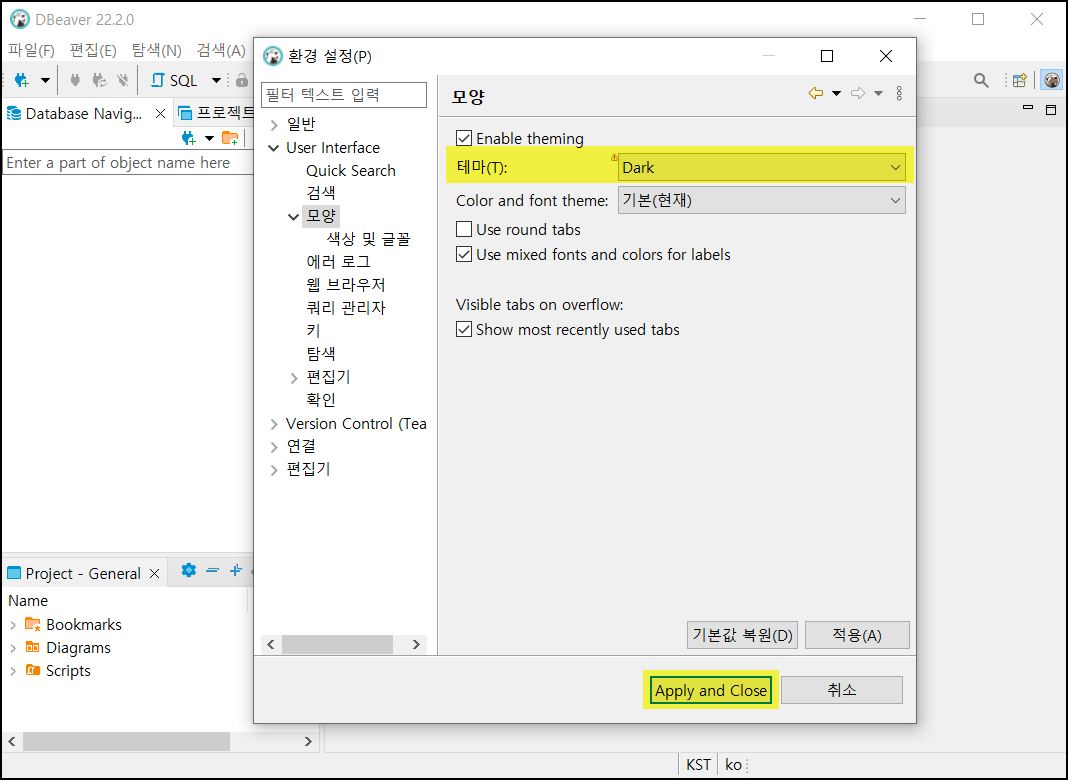This screenshot has height=780, width=1068.
Task: Click the 필터 텍스트 입력 filter field
Action: pos(344,95)
